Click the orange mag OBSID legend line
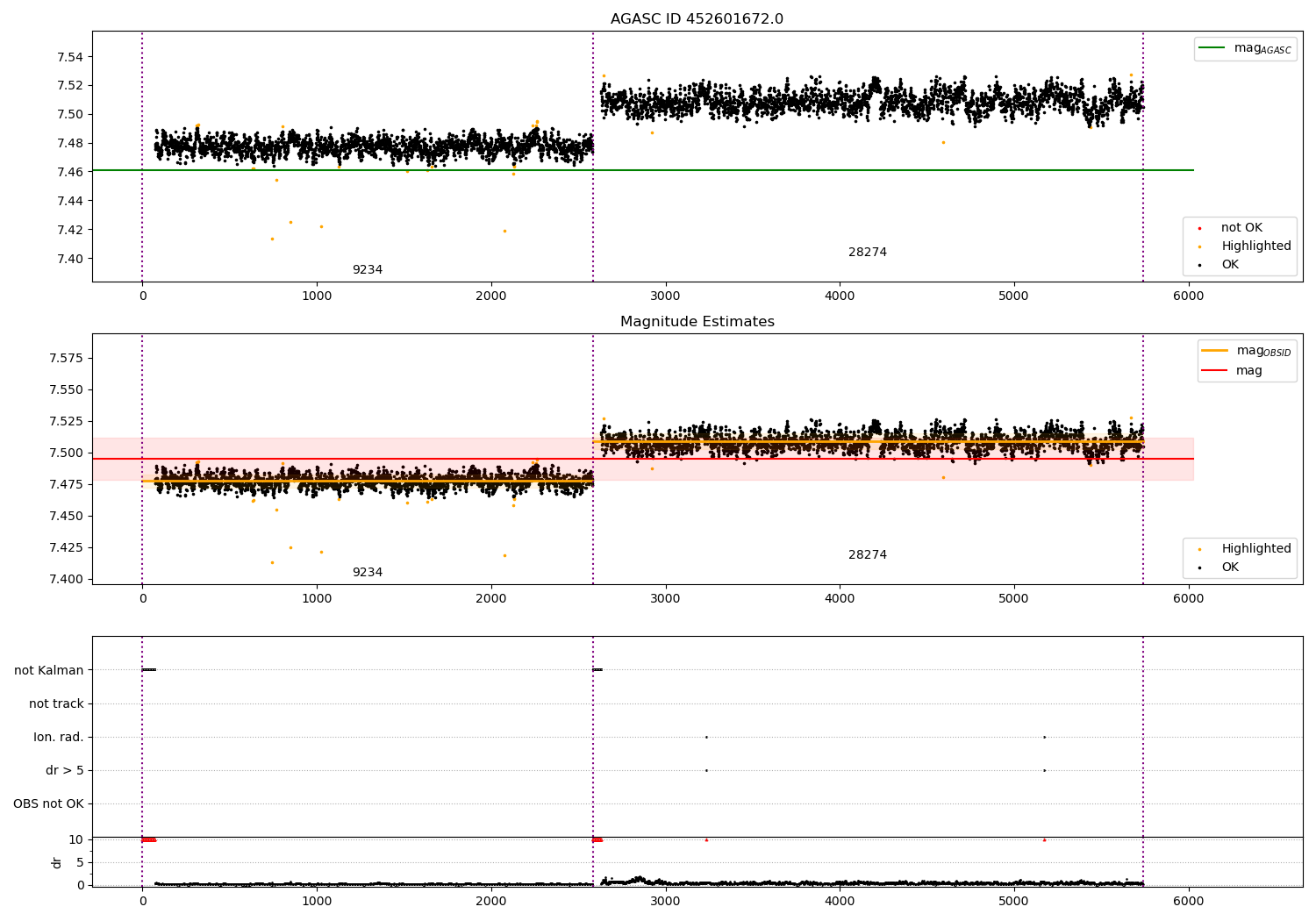Screen dimensions: 1316x921 (x=1215, y=350)
